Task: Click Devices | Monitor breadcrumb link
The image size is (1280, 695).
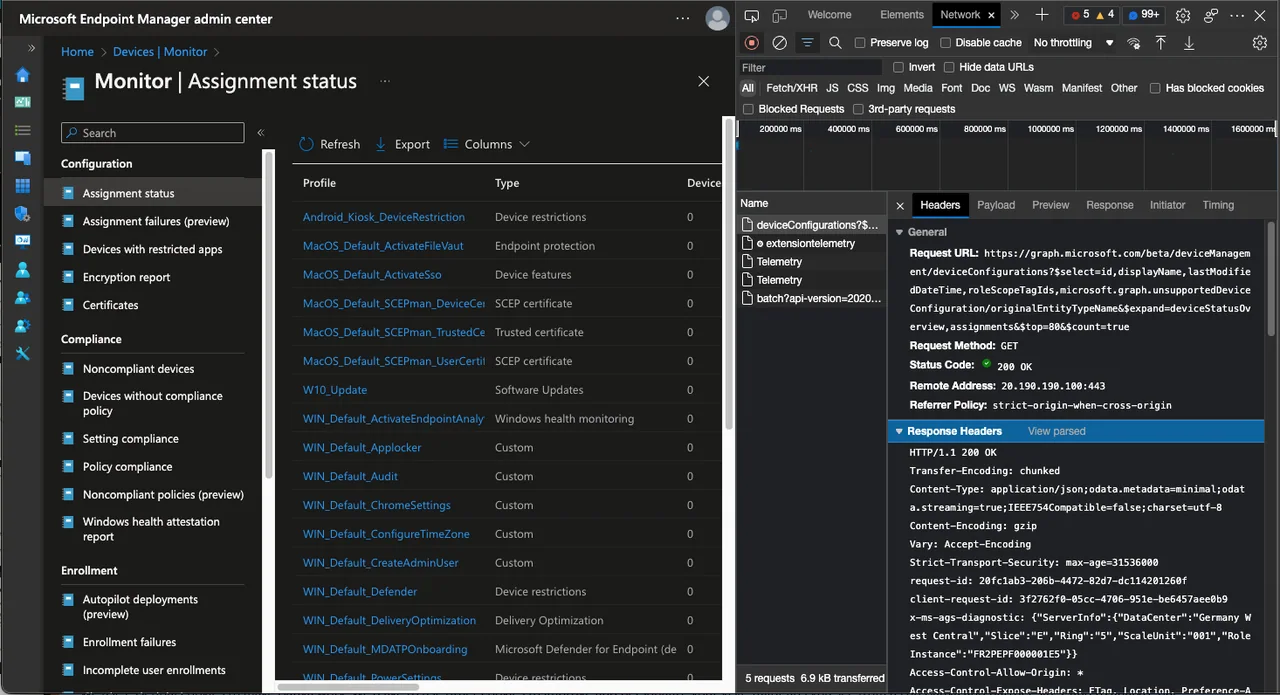Action: [160, 52]
